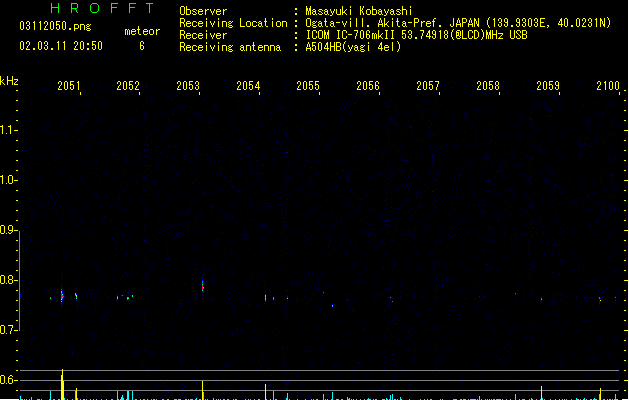Click the kHz axis unit label
This screenshot has height=400, width=629.
[9, 81]
